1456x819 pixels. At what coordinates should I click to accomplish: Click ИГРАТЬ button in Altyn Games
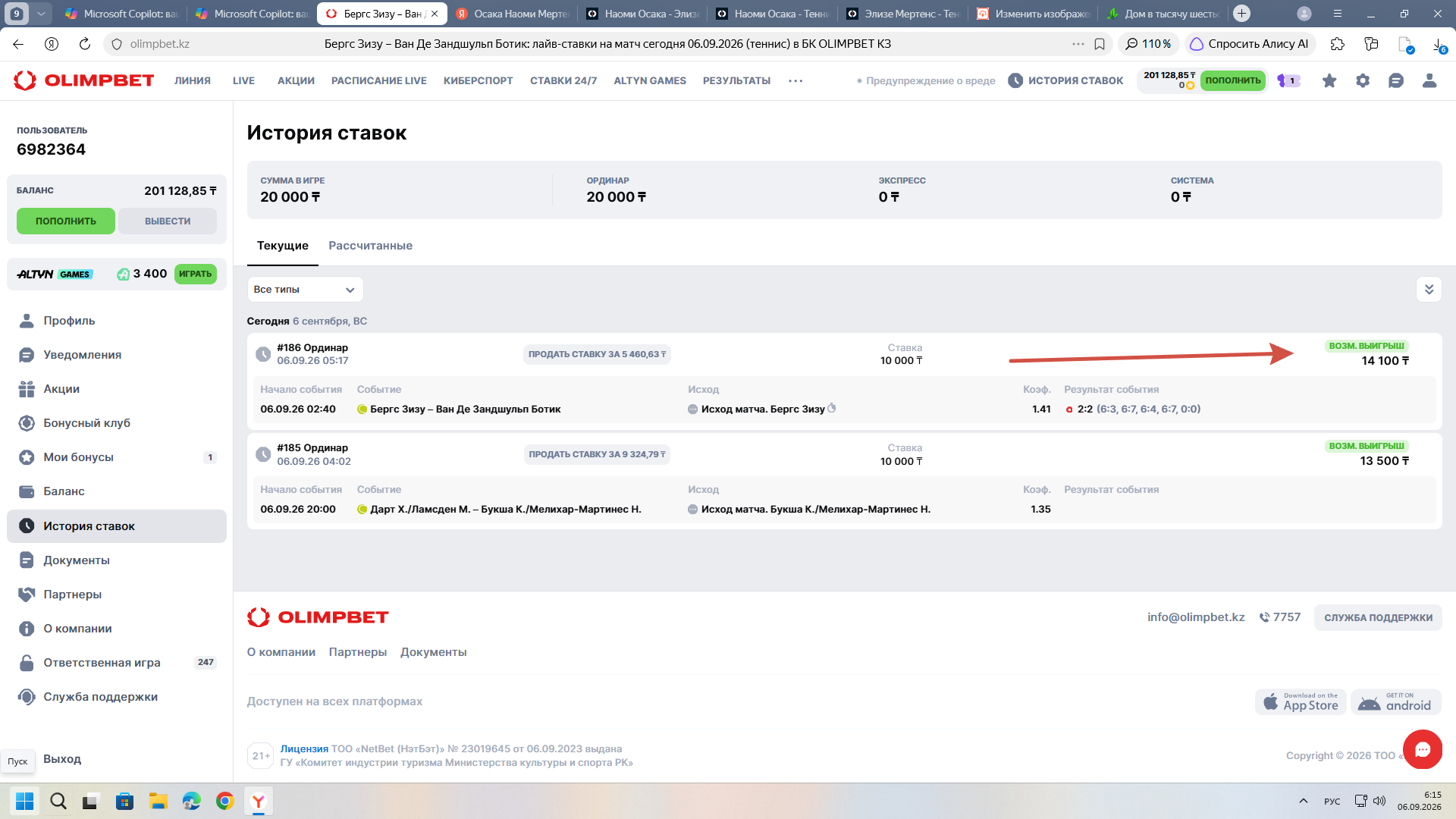[195, 274]
